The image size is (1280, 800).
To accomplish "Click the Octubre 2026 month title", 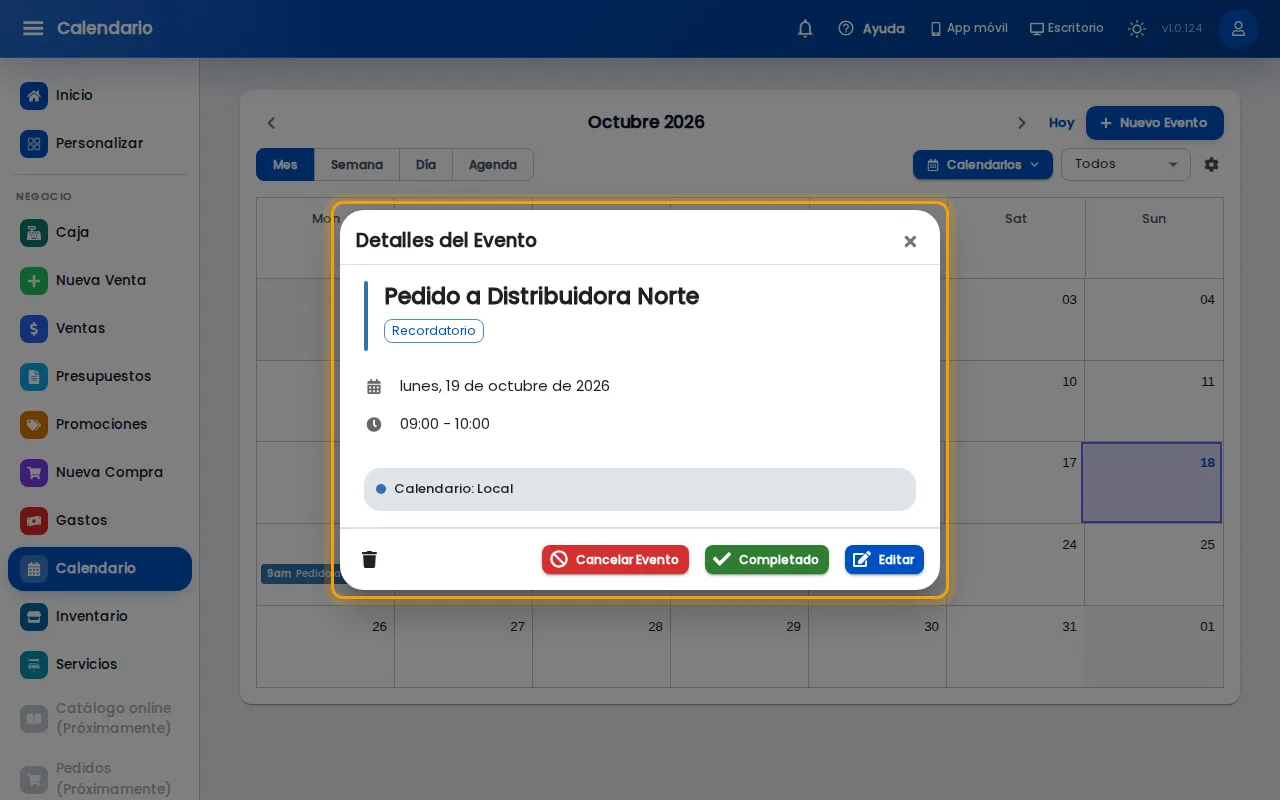I will 646,122.
